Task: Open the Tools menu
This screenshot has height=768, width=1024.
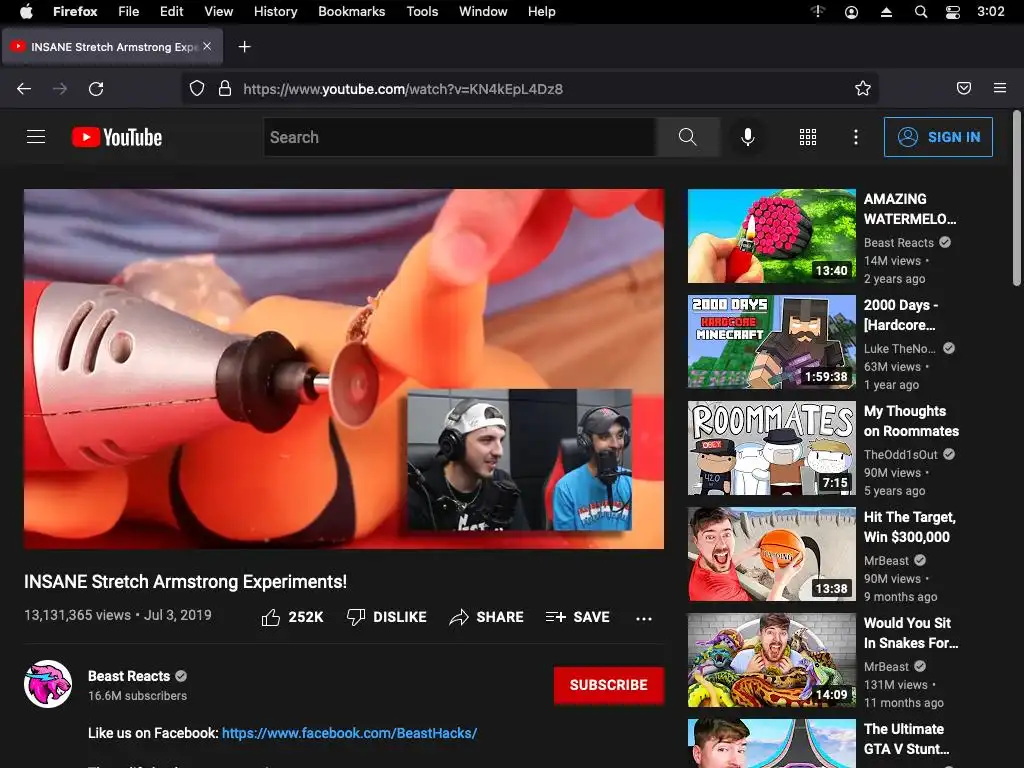Action: (422, 12)
